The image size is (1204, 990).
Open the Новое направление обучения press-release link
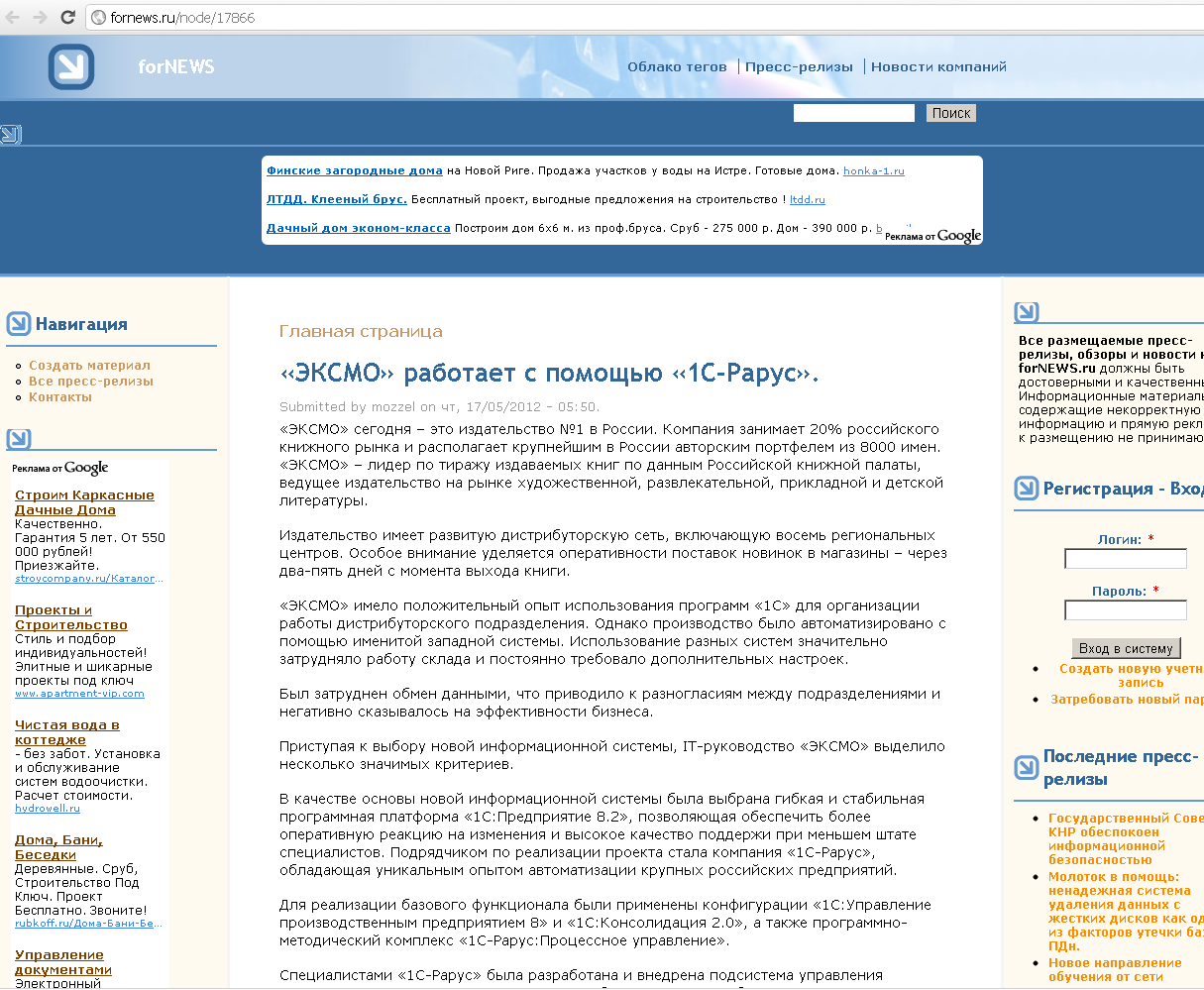point(1116,969)
